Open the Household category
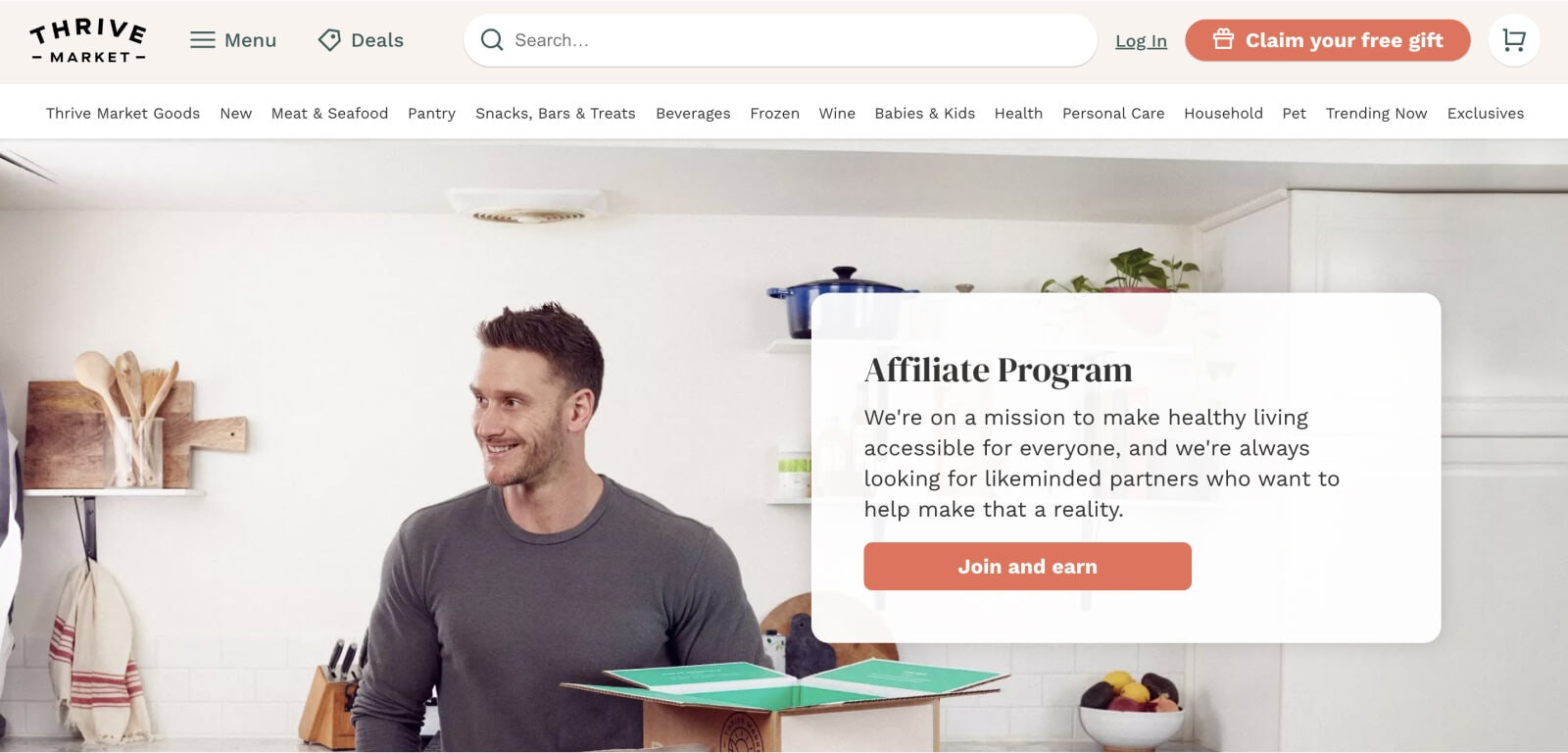The image size is (1568, 753). click(1223, 114)
